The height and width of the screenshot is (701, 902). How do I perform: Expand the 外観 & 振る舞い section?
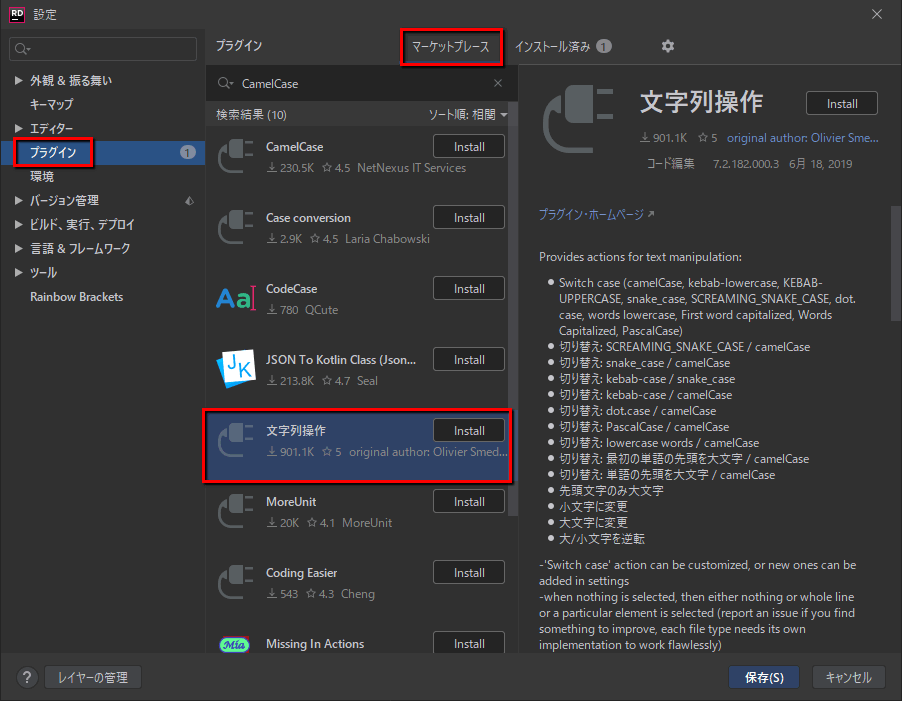pos(18,81)
